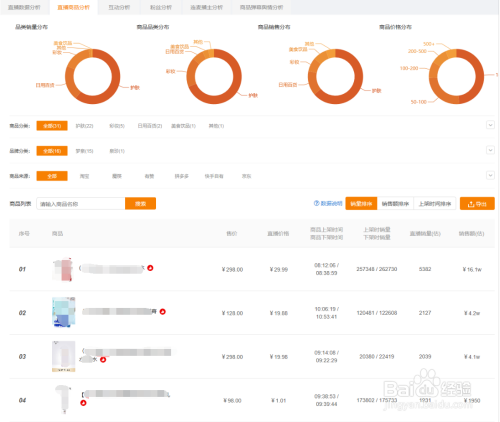
Task: Filter product category by 护肤(22)
Action: (84, 126)
